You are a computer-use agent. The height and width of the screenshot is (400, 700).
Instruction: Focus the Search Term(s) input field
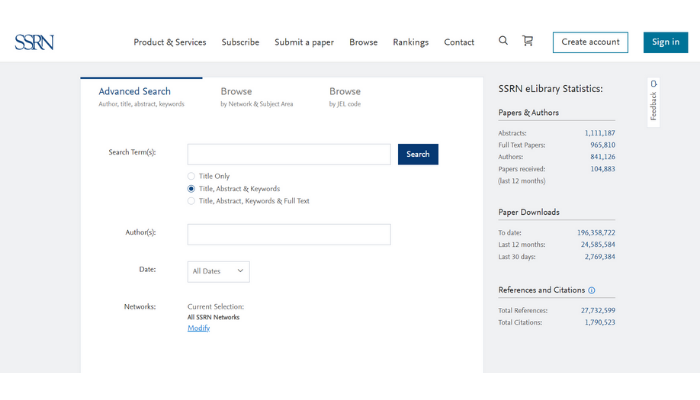pos(289,154)
